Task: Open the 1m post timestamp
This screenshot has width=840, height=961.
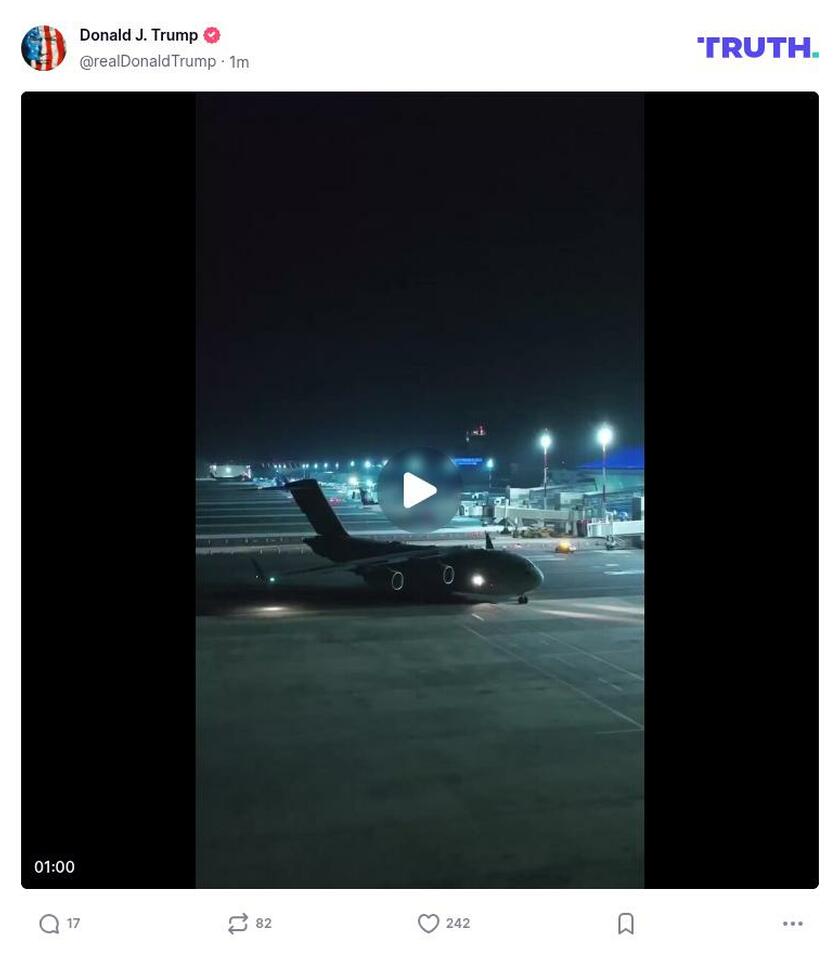Action: [239, 63]
